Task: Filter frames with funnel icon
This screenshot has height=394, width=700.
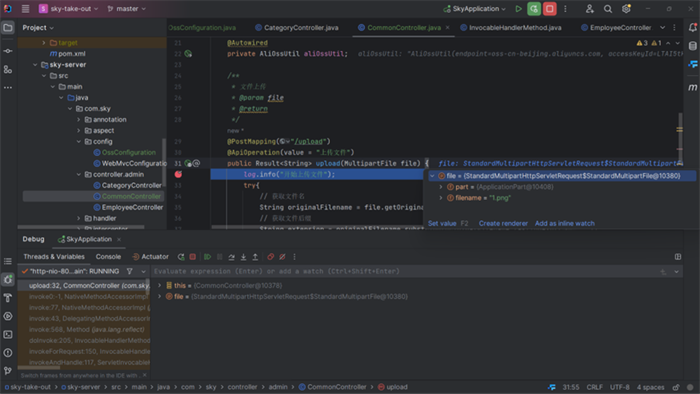Action: 129,271
